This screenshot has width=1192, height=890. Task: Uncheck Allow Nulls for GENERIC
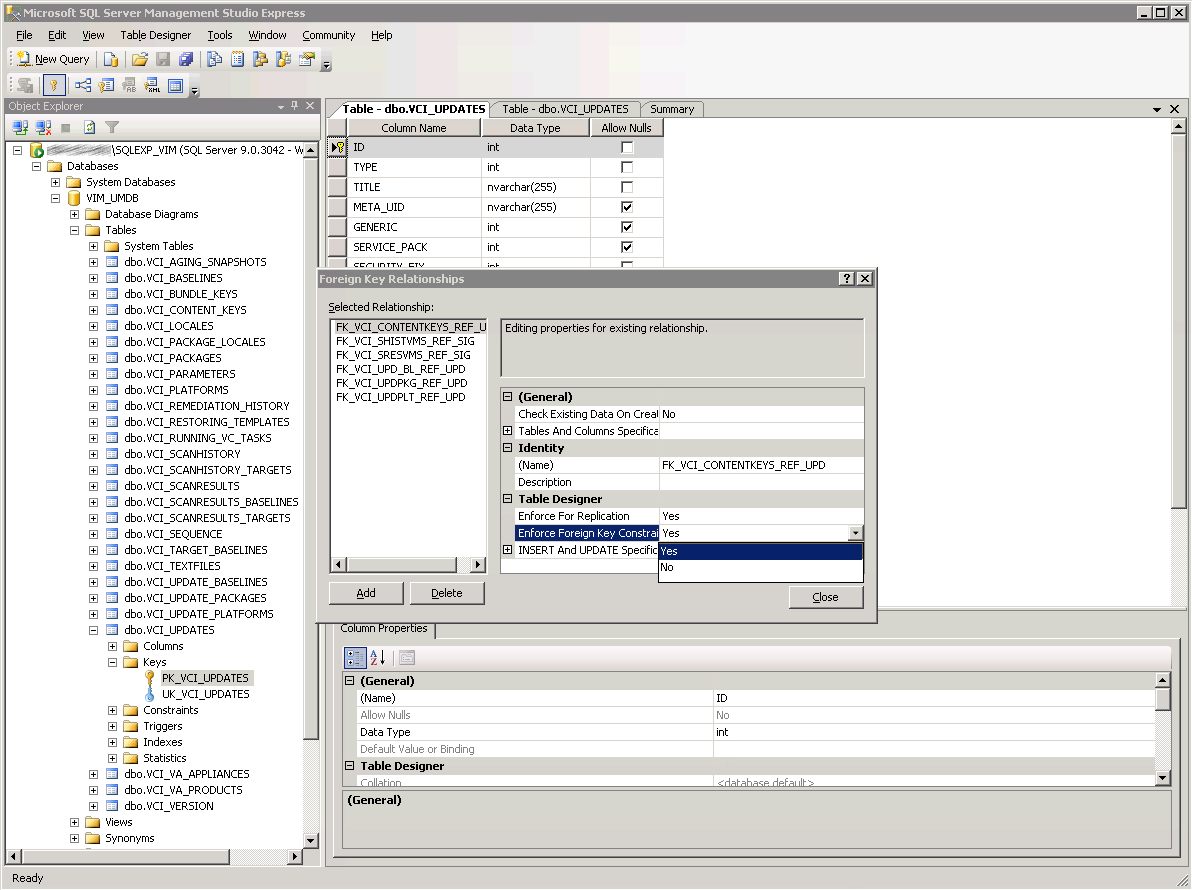627,227
